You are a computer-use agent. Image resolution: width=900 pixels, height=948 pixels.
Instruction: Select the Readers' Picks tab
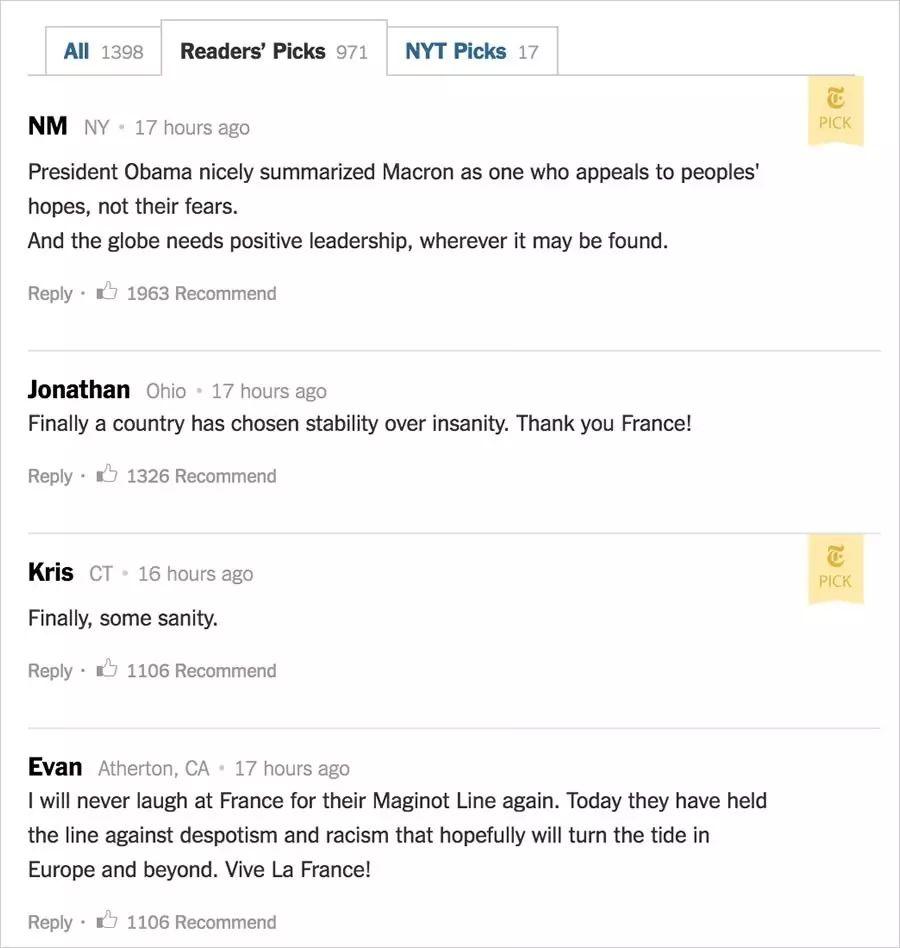tap(274, 51)
